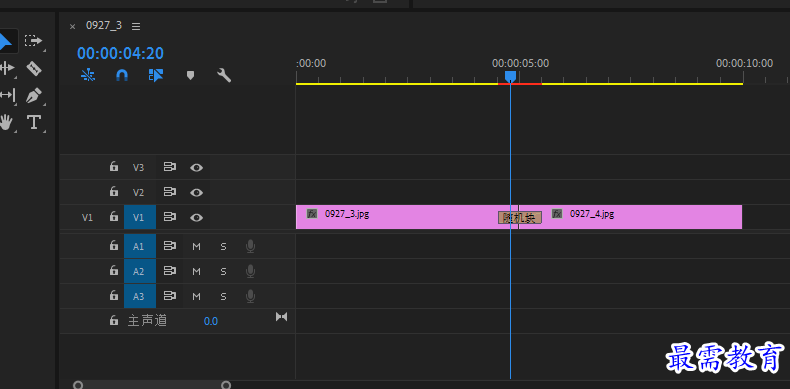Toggle lock on track A1
790x389 pixels.
click(114, 245)
